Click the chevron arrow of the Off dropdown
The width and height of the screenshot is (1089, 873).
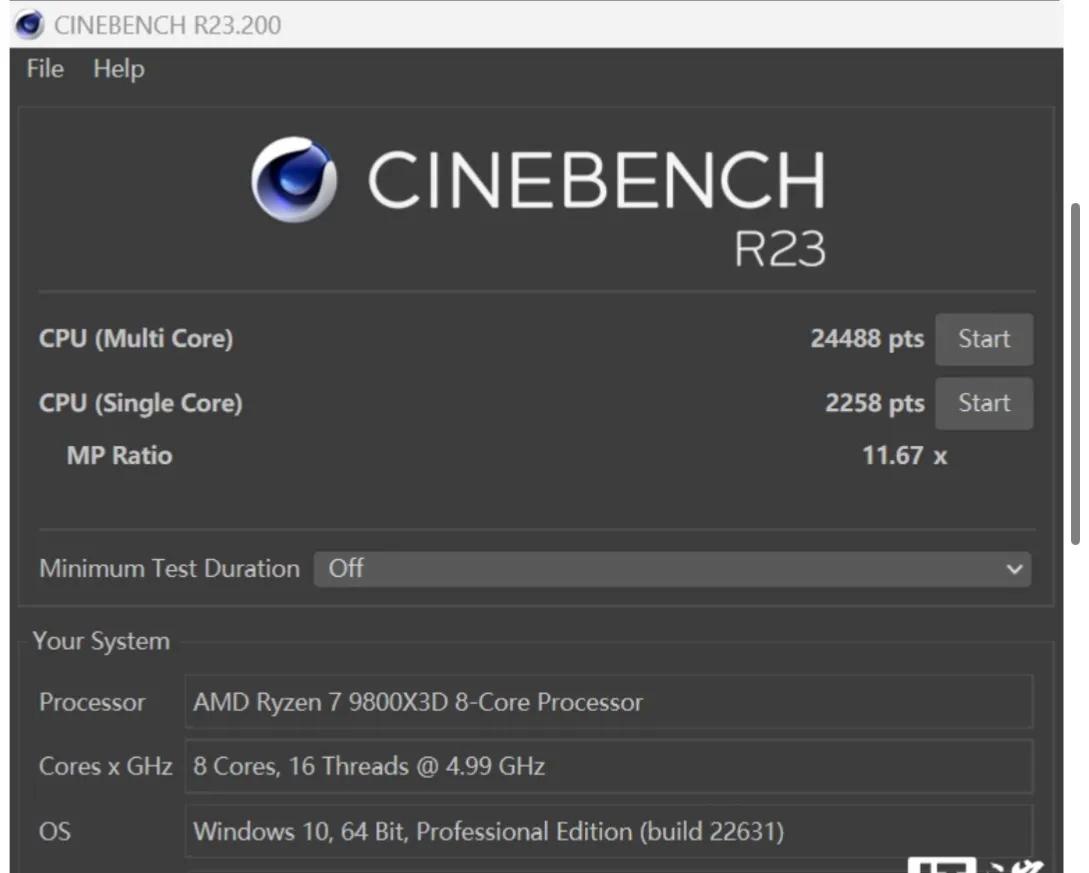point(1014,569)
